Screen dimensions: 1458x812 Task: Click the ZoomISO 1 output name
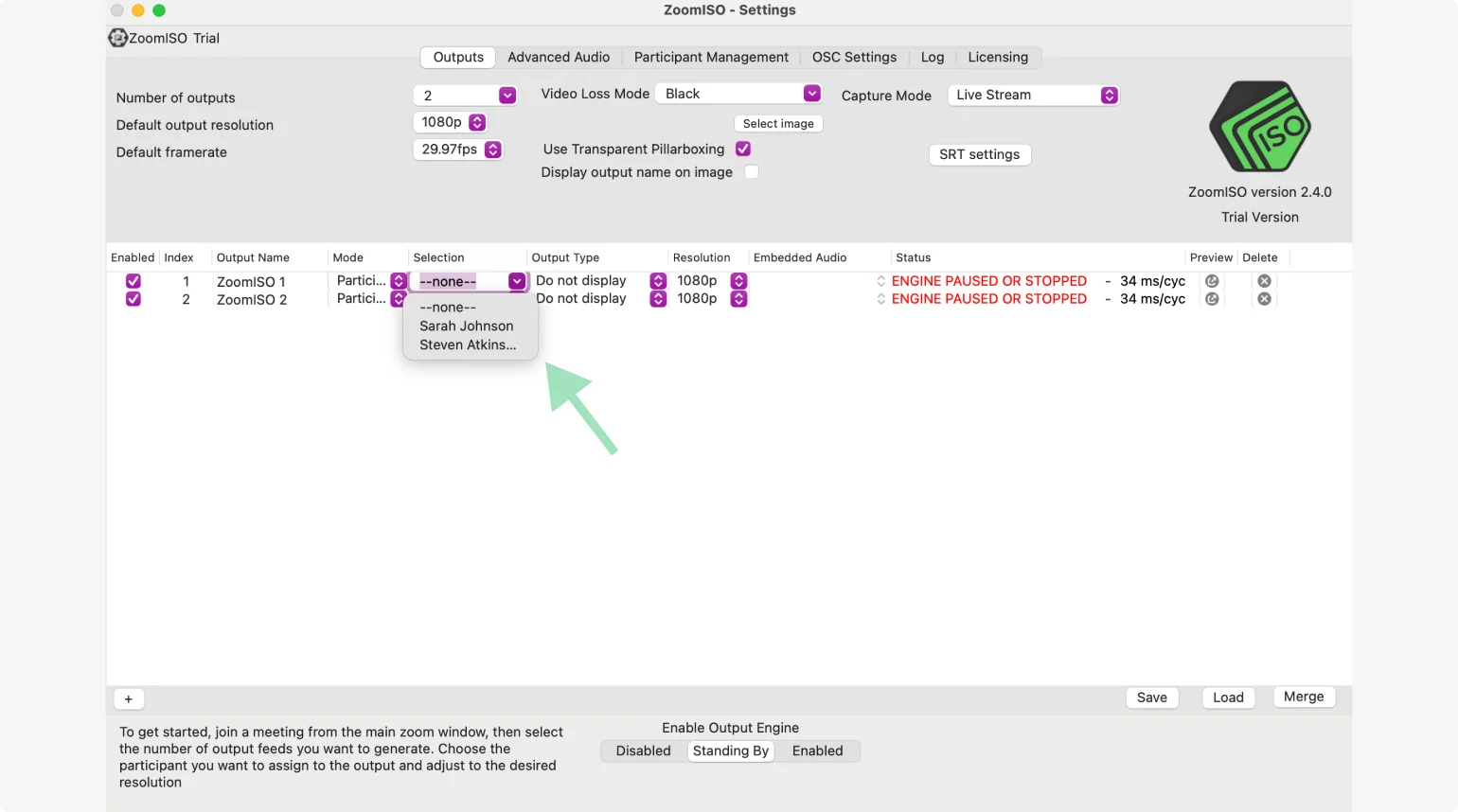tap(251, 282)
